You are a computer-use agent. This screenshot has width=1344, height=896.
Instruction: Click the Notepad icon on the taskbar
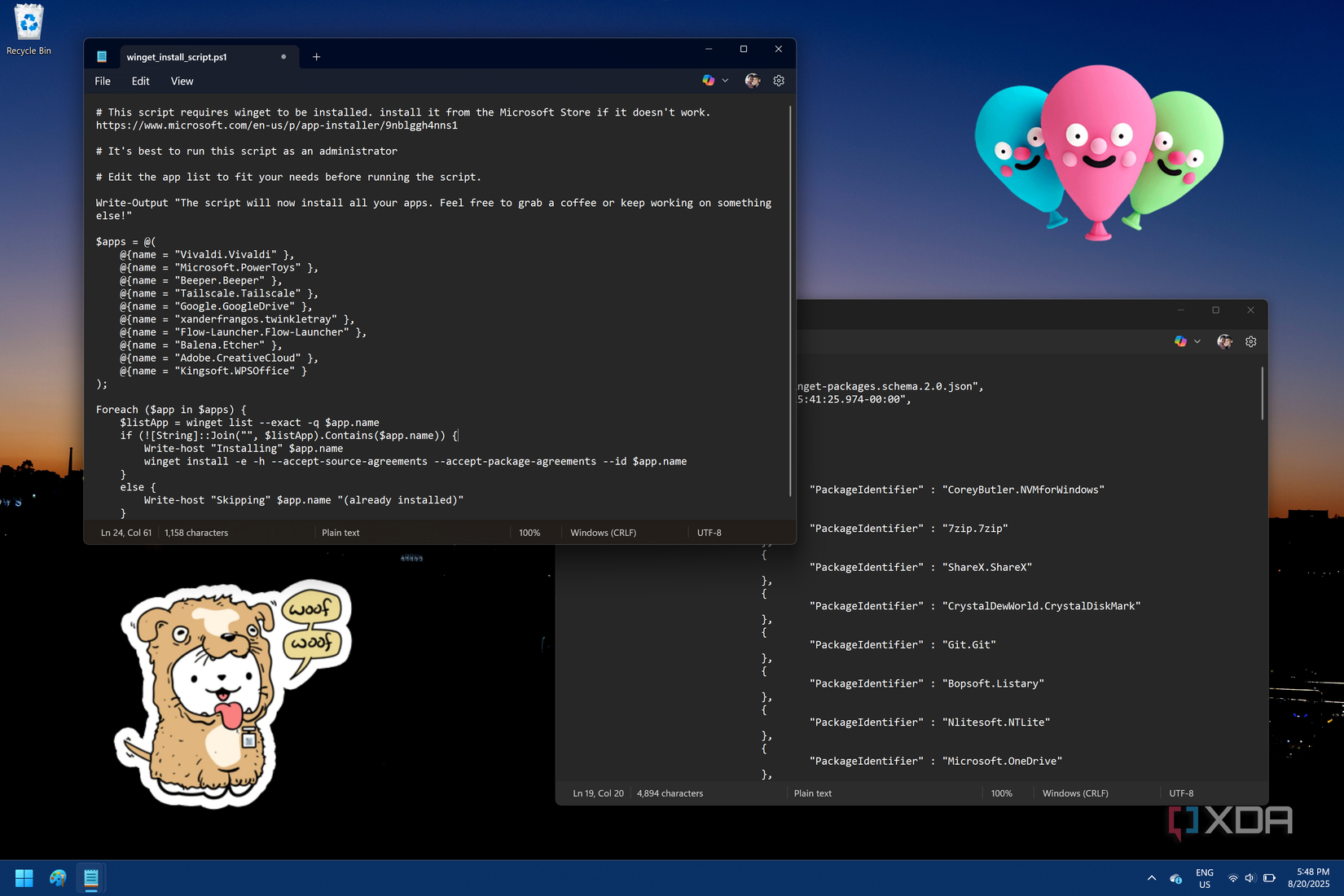[91, 878]
